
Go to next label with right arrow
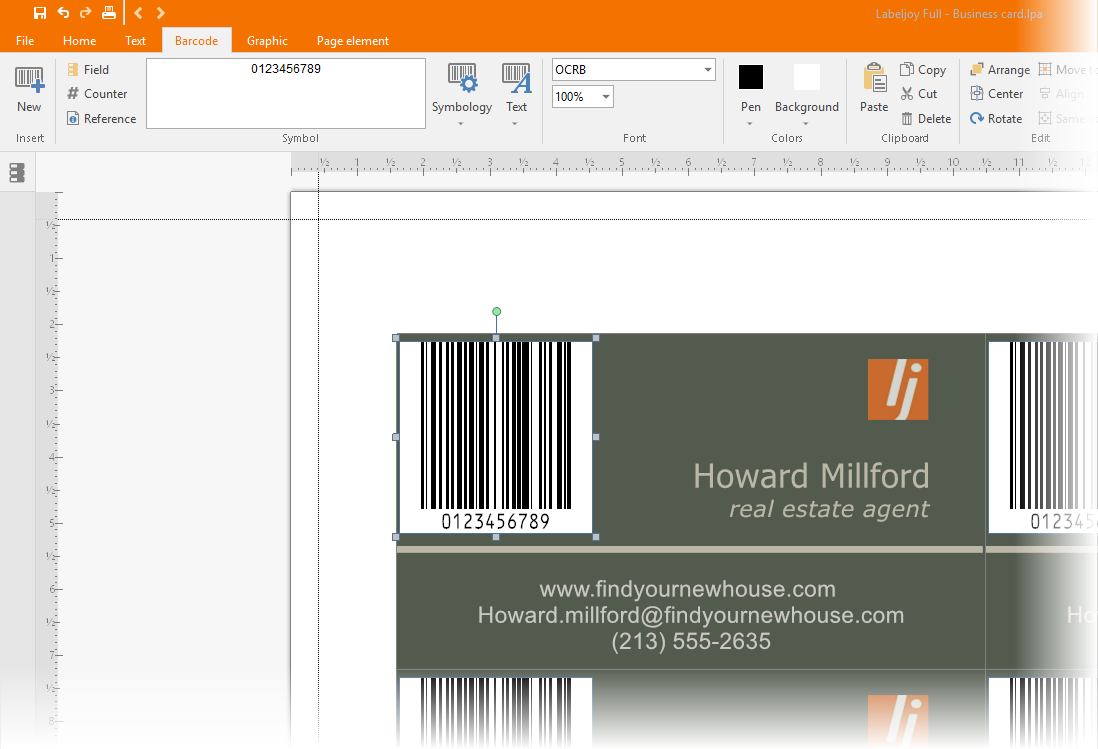pos(160,13)
